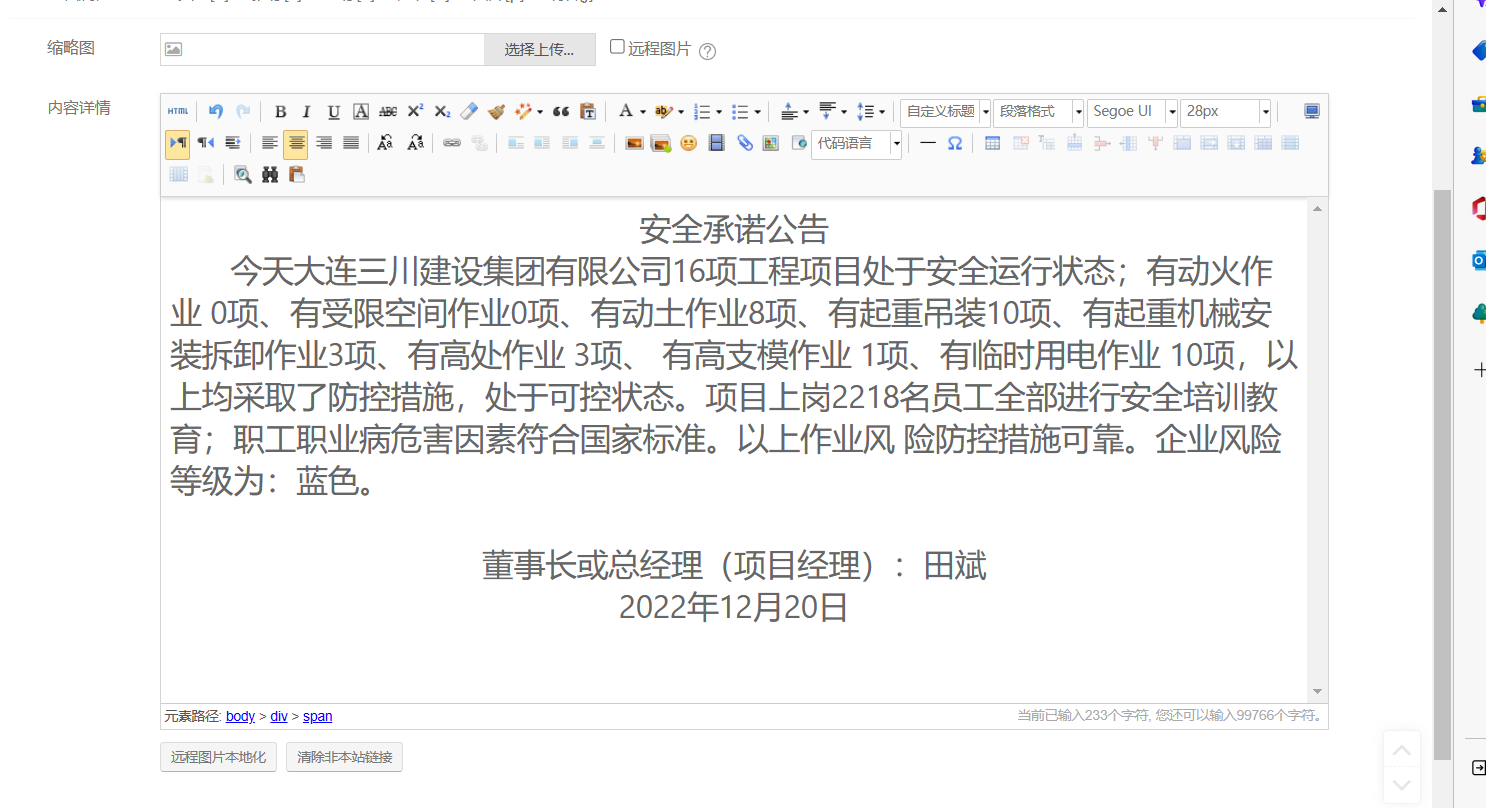Open the 代码语言 dropdown

click(x=857, y=144)
